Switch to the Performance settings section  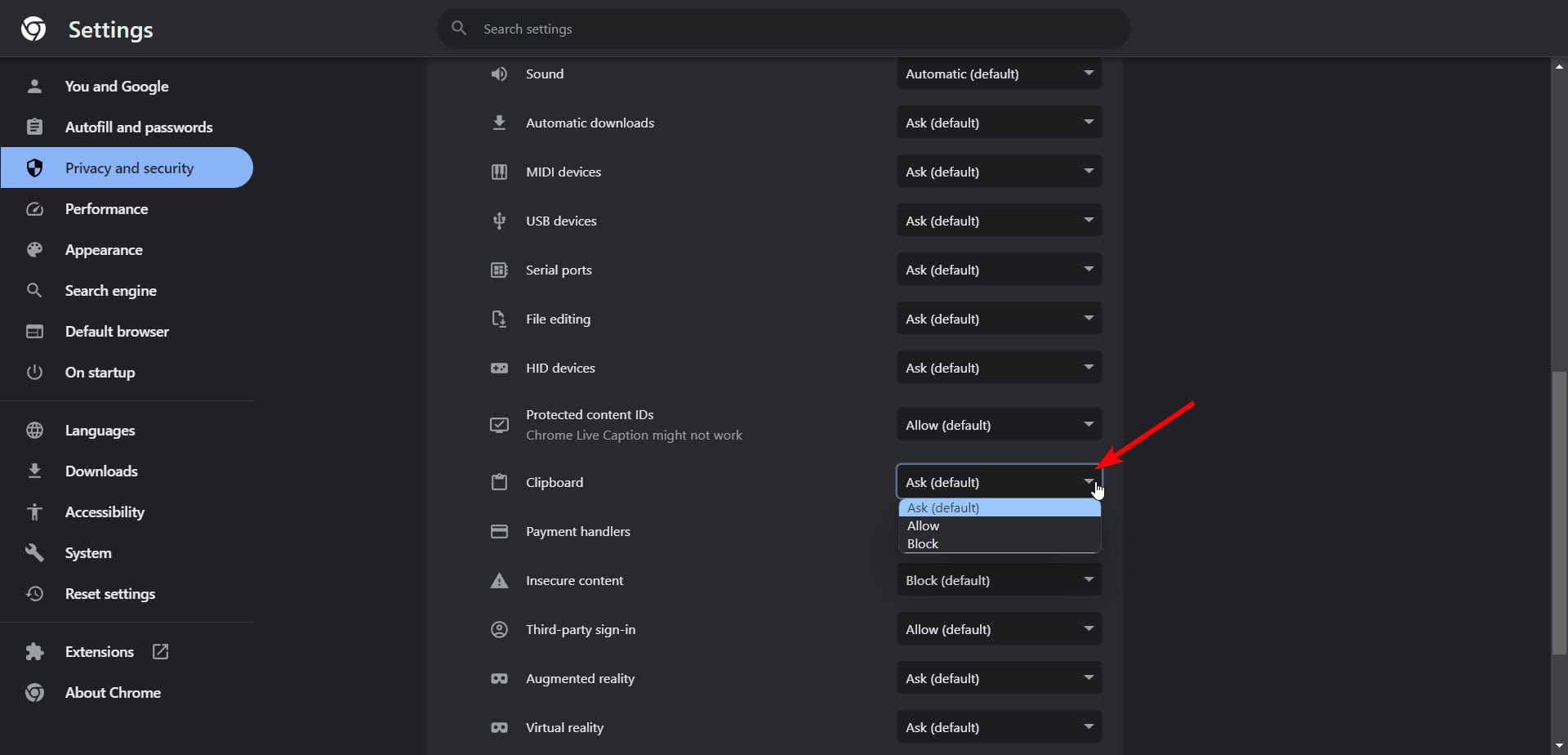coord(106,208)
